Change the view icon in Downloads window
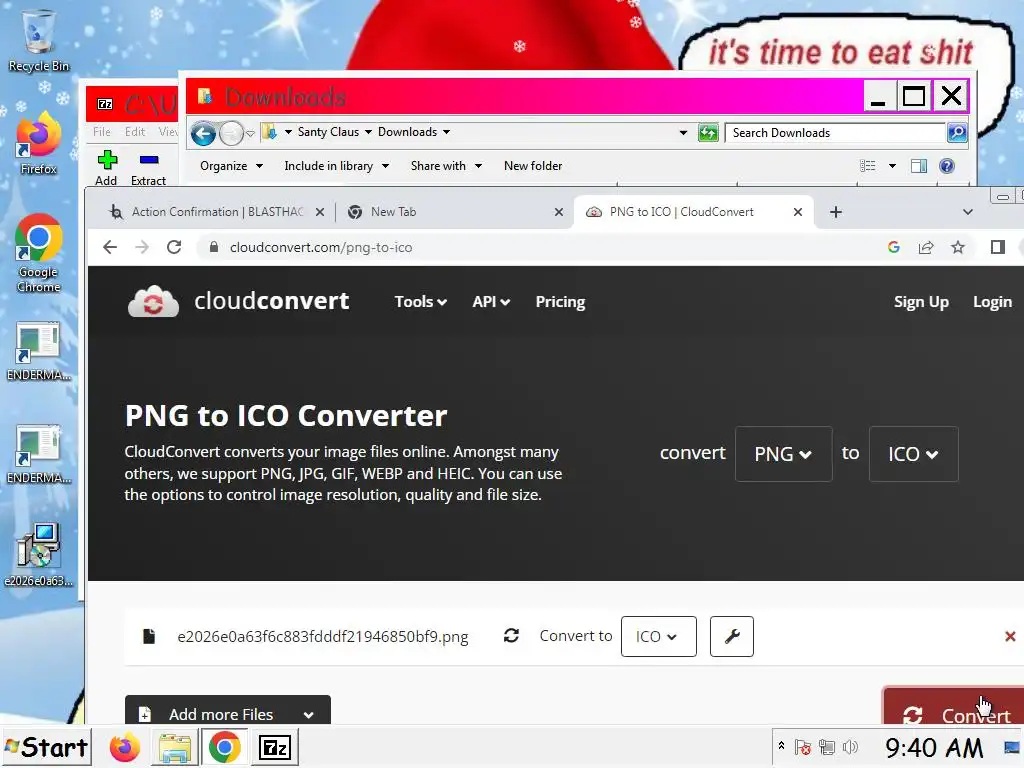The height and width of the screenshot is (768, 1024). pos(868,166)
